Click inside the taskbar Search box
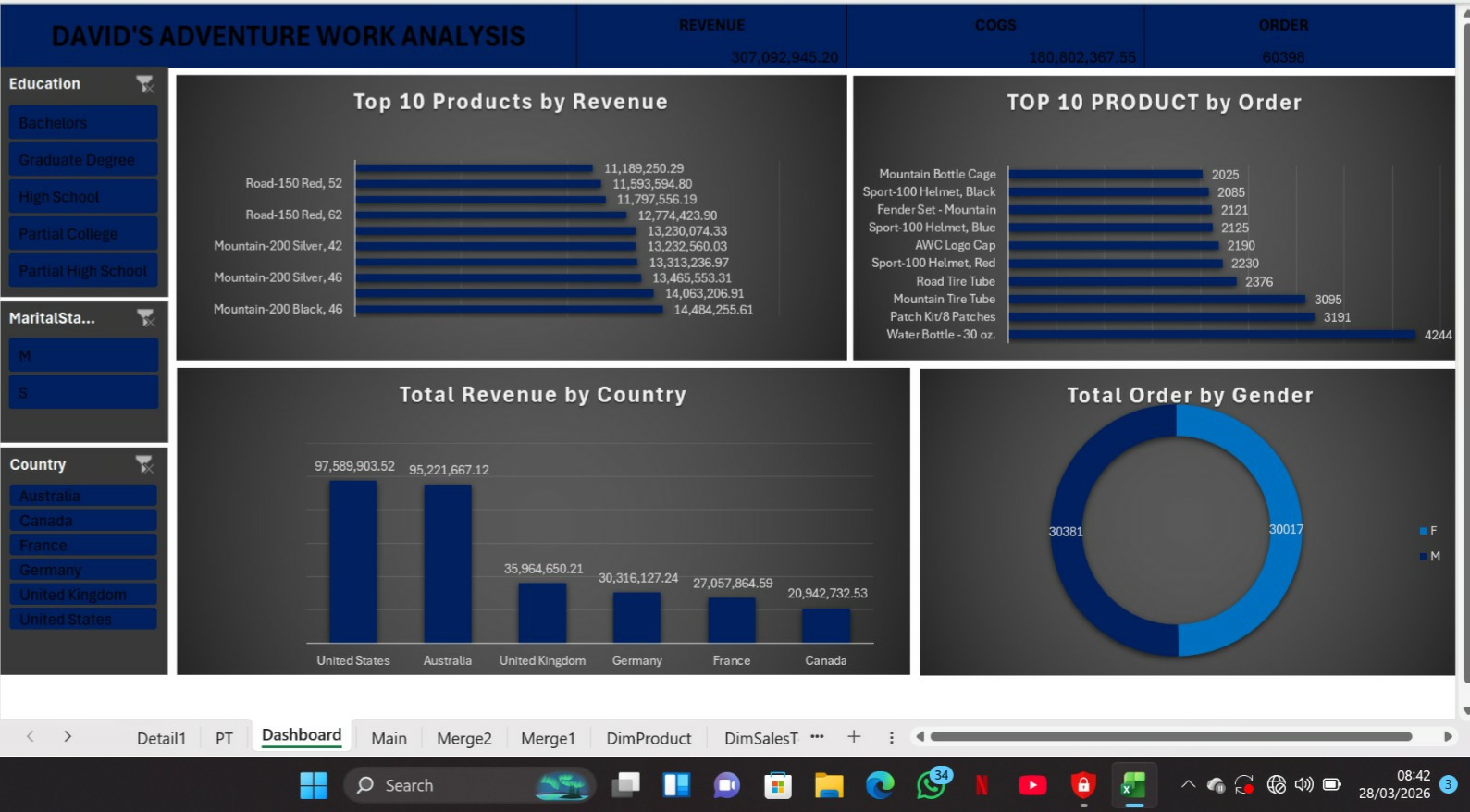Screen dimensions: 1470x812 [x=469, y=785]
